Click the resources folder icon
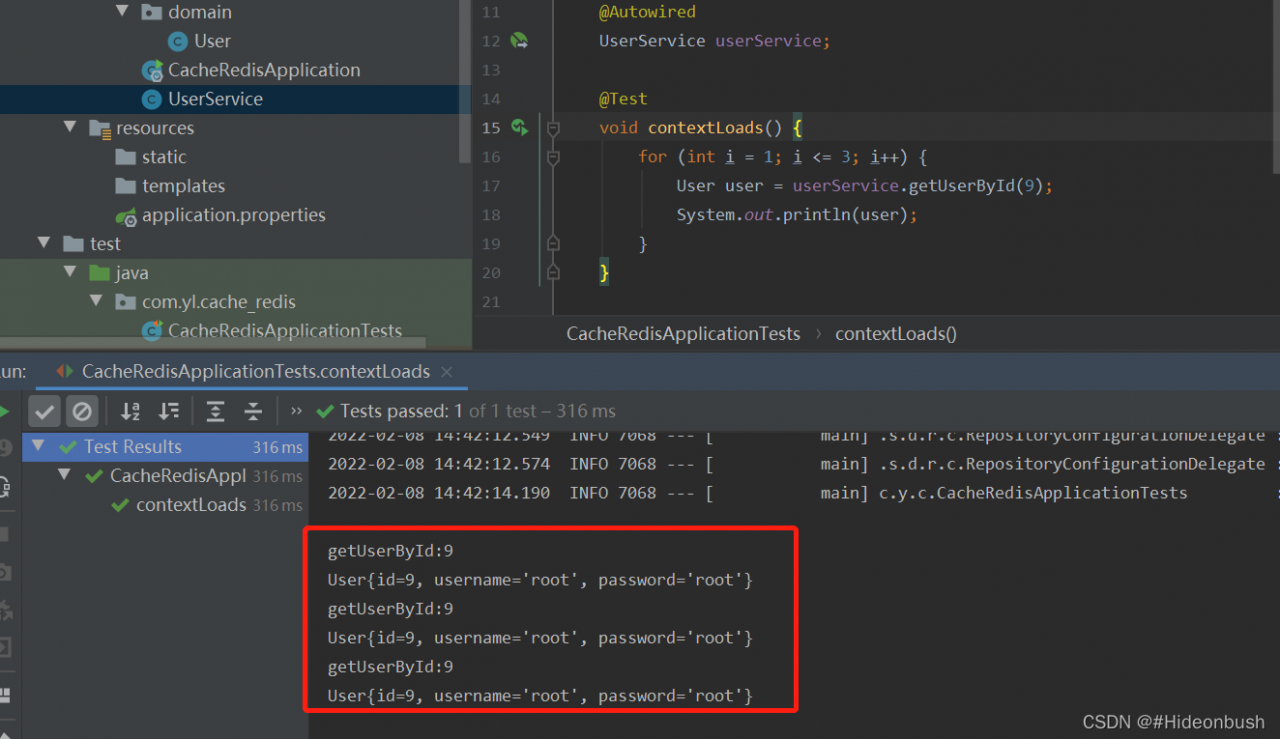 tap(99, 128)
